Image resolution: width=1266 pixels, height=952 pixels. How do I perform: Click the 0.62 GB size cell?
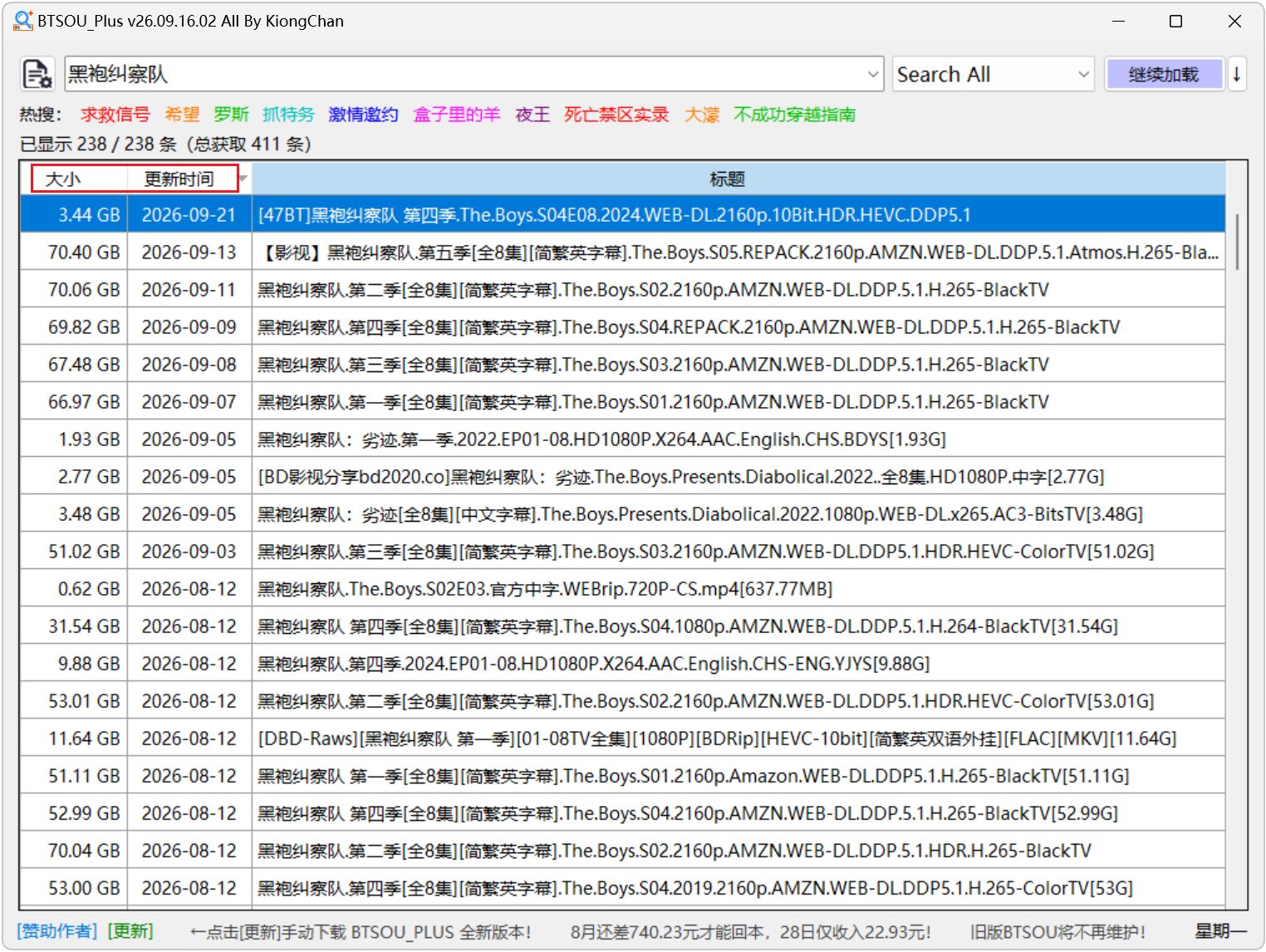tap(74, 588)
